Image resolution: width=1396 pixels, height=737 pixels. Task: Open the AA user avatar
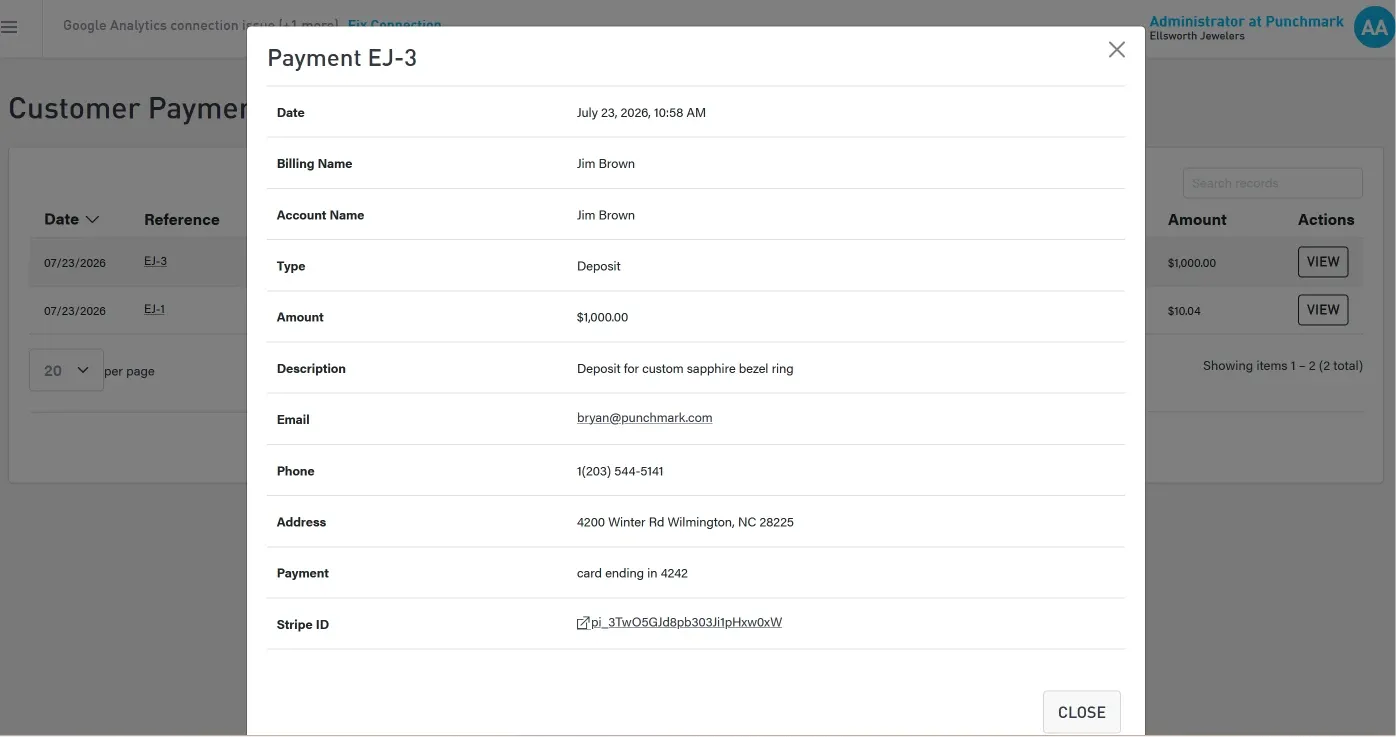tap(1374, 28)
